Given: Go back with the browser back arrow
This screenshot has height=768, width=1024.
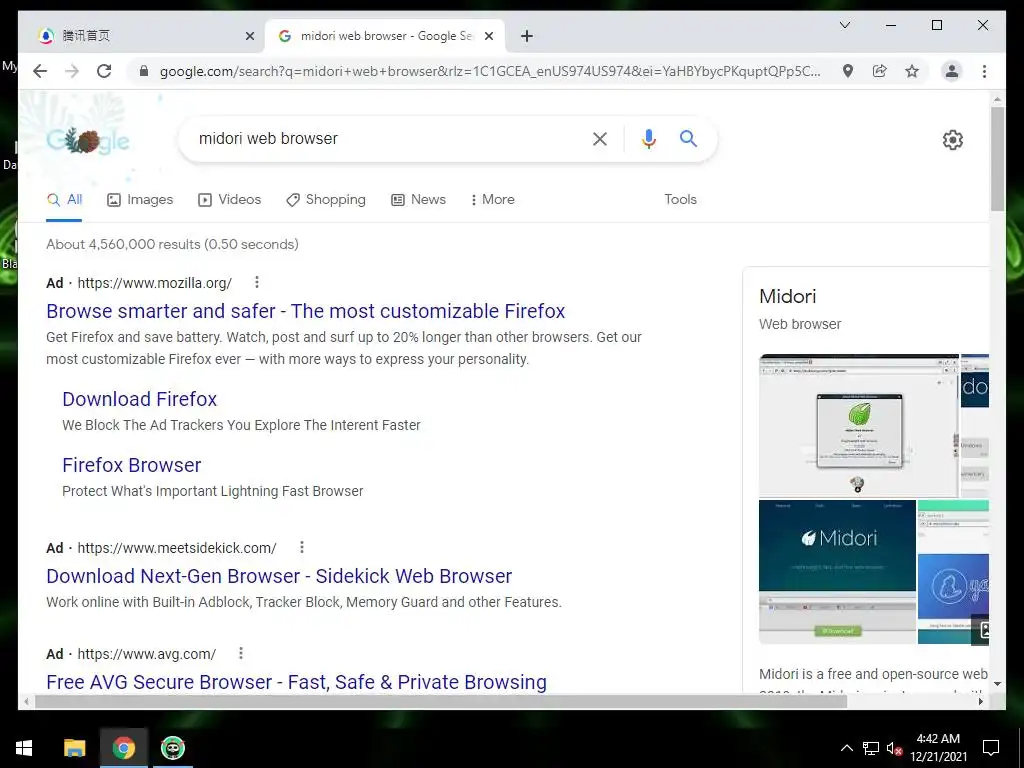Looking at the screenshot, I should tap(40, 71).
